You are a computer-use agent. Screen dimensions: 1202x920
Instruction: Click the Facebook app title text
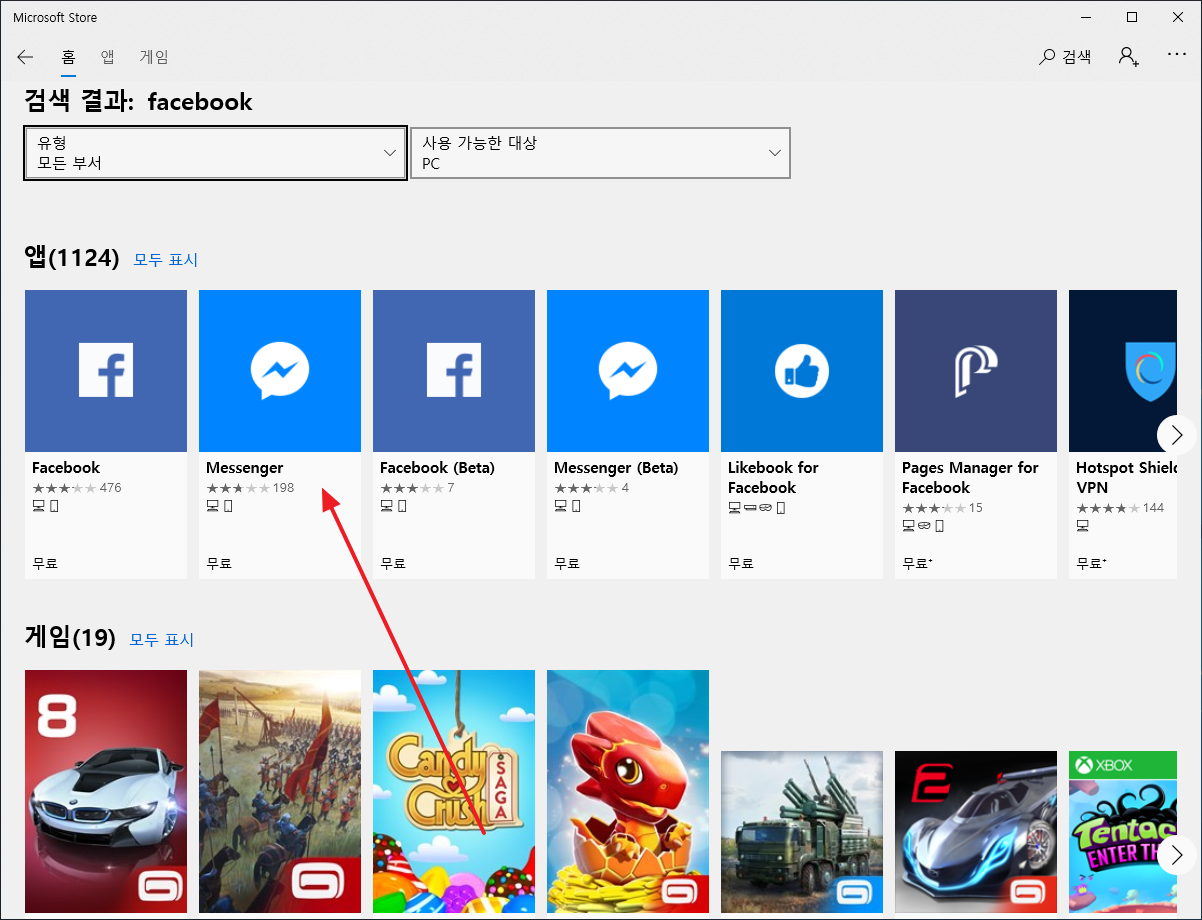[66, 468]
